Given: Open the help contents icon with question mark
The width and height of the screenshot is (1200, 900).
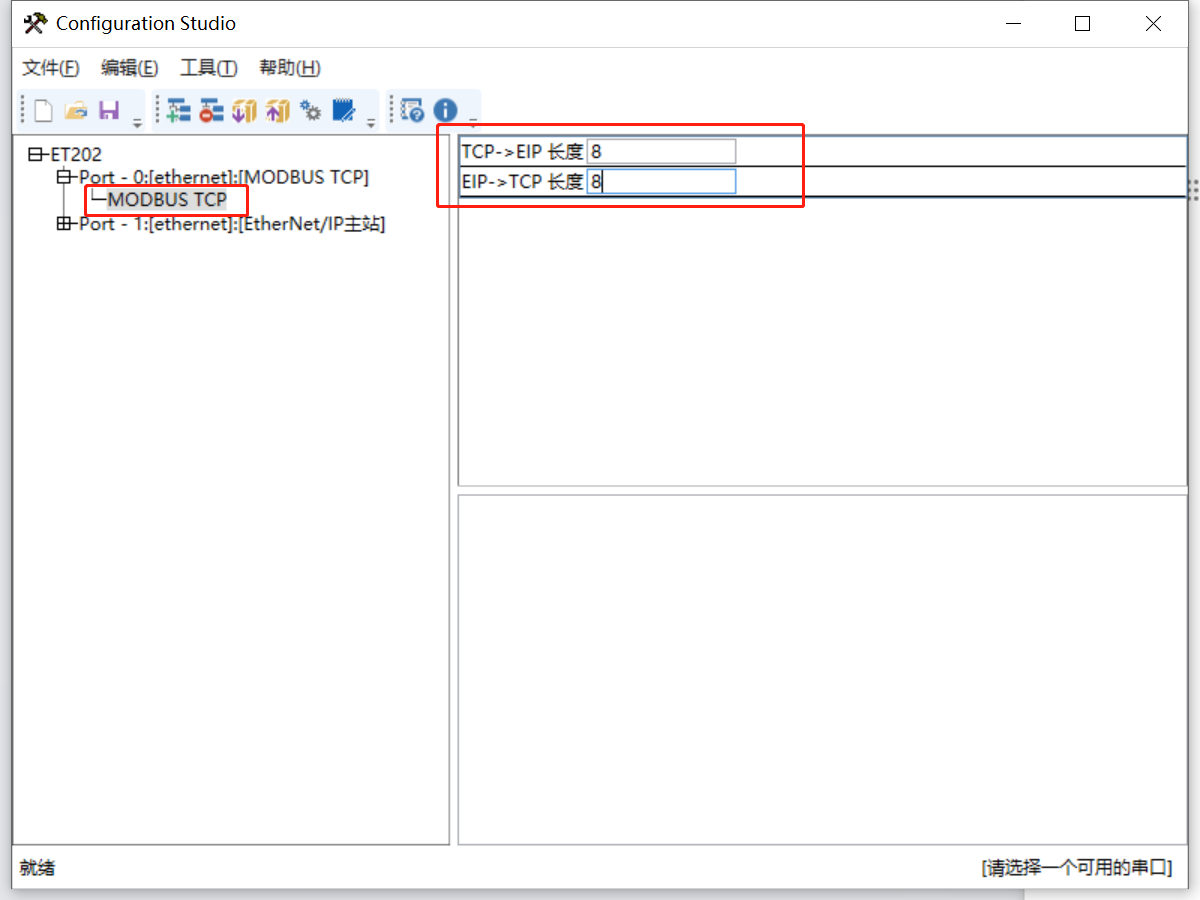Looking at the screenshot, I should (x=413, y=111).
